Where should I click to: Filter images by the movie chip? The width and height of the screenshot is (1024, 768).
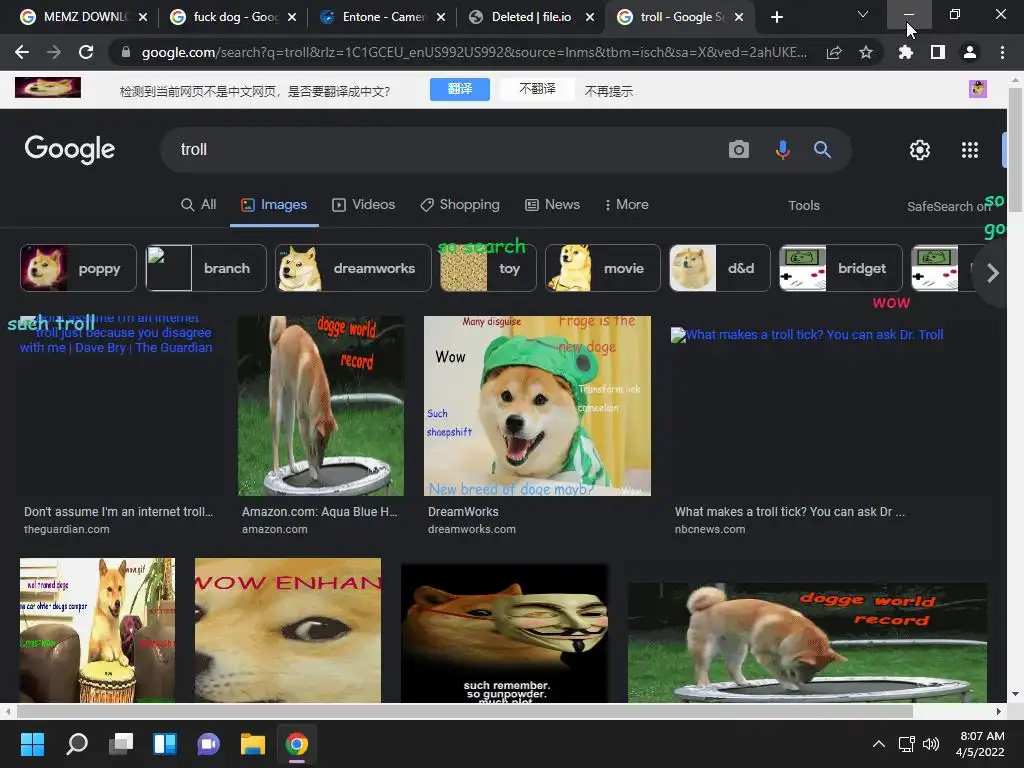click(603, 268)
